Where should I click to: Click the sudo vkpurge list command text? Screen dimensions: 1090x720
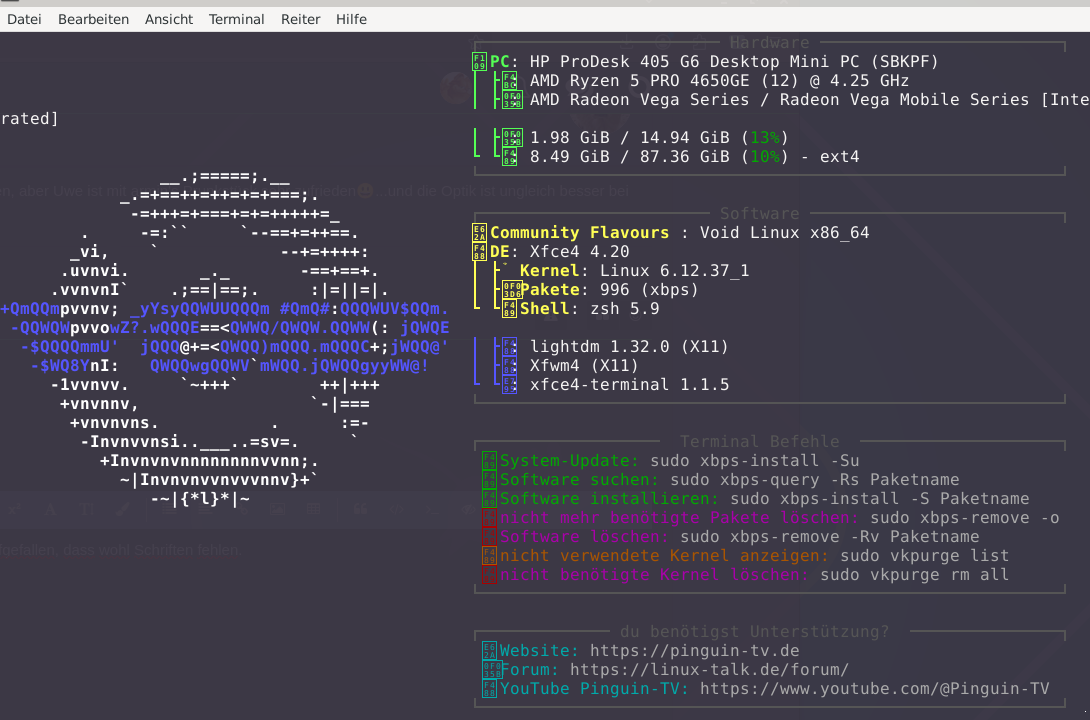[x=924, y=556]
